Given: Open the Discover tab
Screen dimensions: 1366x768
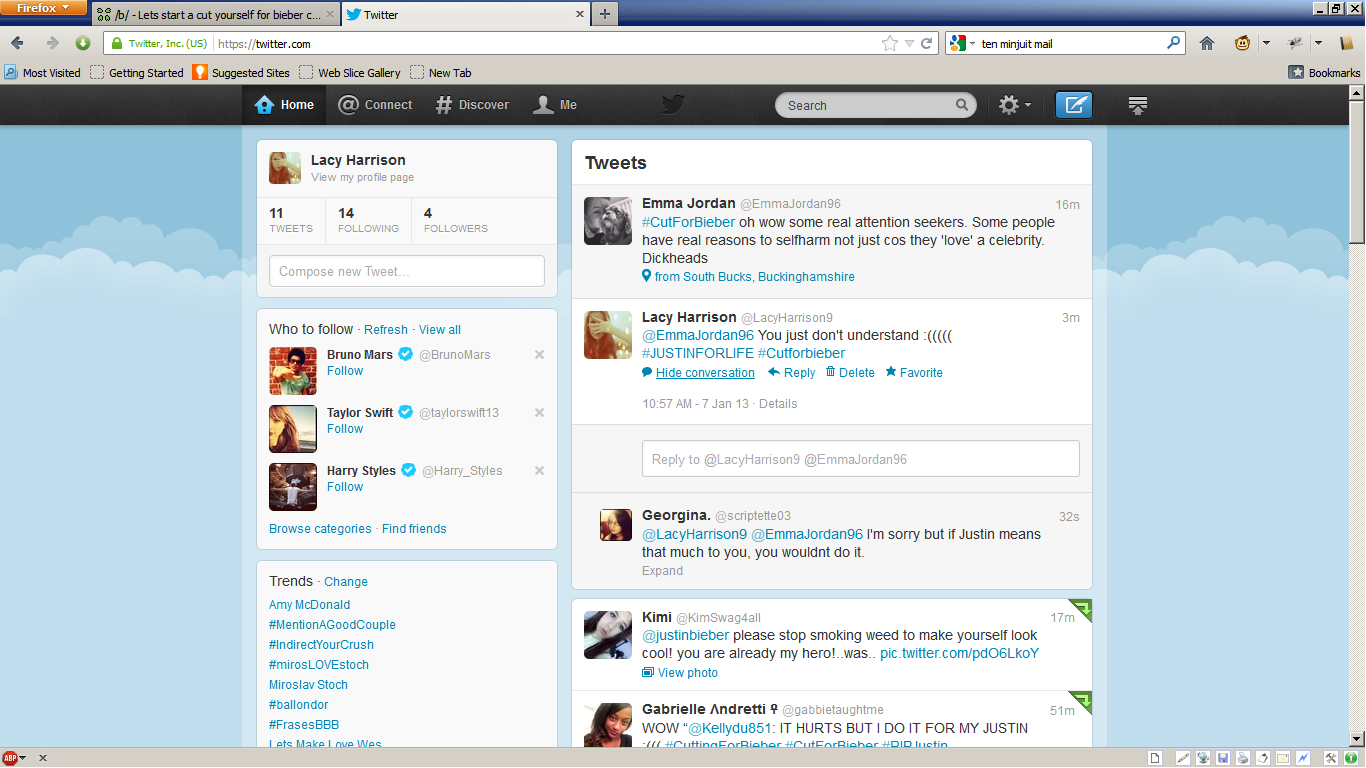Looking at the screenshot, I should (472, 105).
